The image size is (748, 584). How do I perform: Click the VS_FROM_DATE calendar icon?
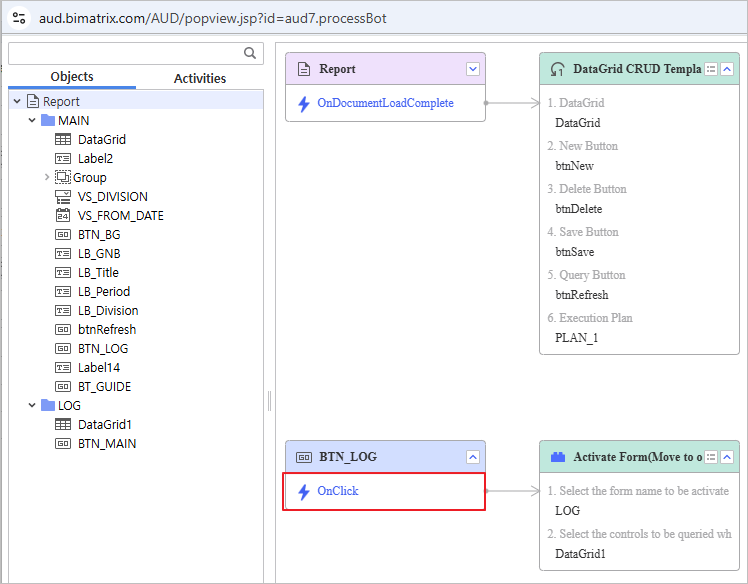tap(63, 215)
